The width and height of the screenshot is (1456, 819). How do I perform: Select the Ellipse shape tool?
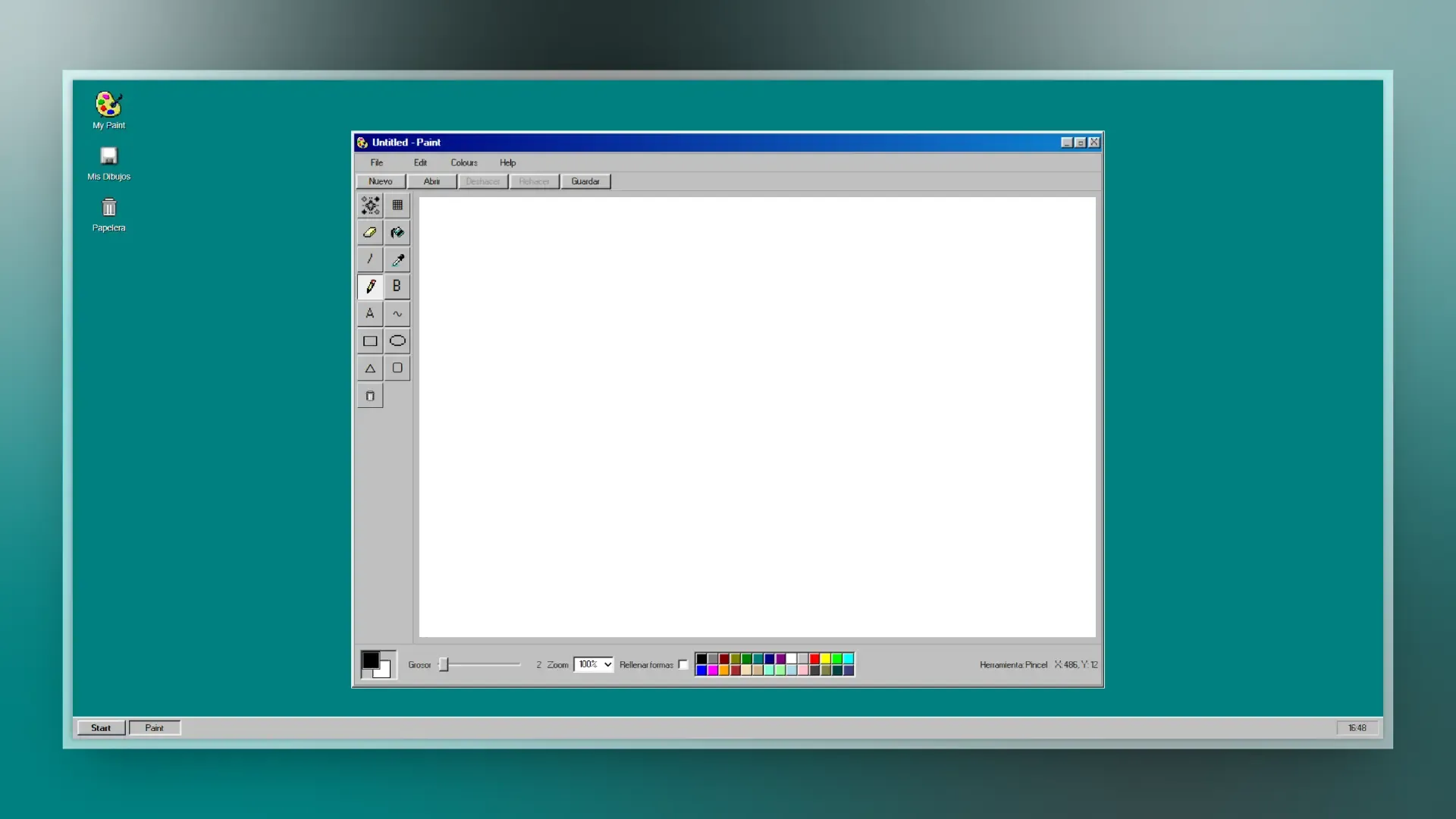click(397, 340)
